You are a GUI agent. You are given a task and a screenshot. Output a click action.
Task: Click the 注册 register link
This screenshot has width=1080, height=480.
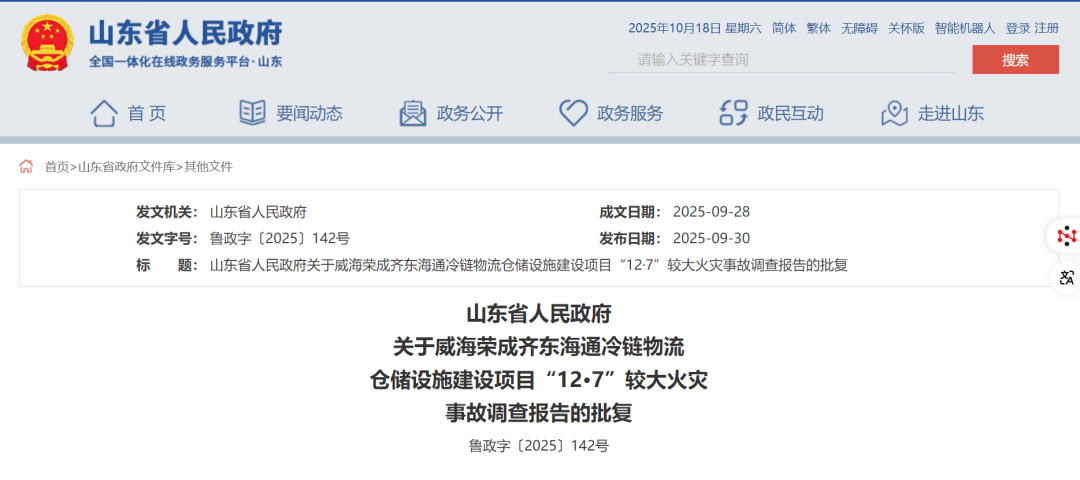1046,28
